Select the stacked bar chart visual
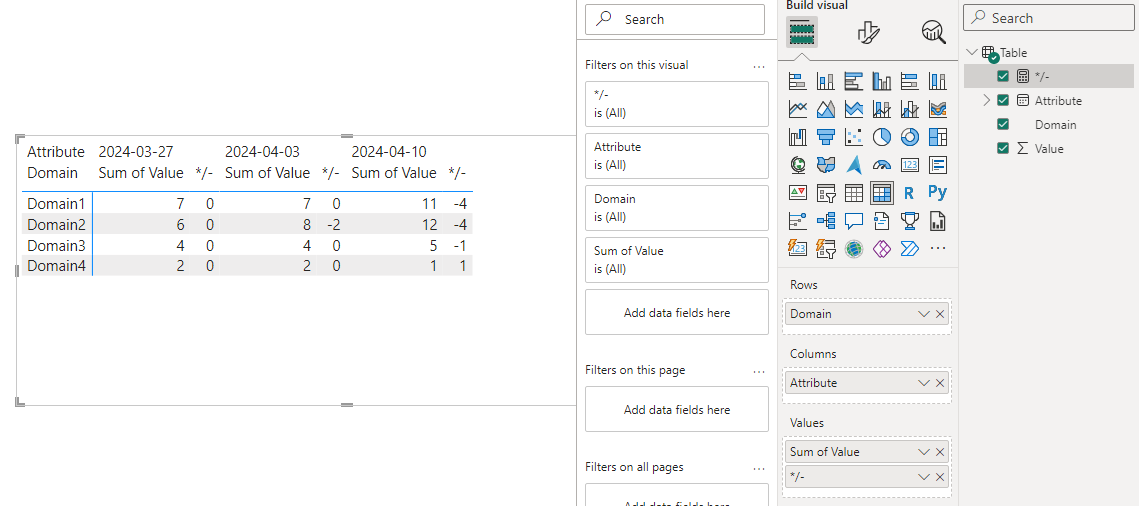The image size is (1139, 506). tap(798, 81)
